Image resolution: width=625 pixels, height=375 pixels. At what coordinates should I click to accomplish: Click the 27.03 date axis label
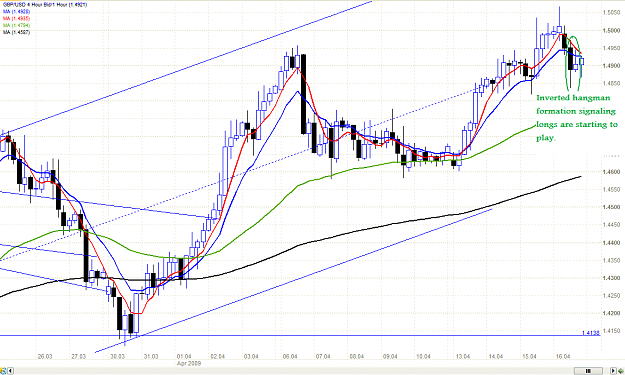pyautogui.click(x=79, y=356)
